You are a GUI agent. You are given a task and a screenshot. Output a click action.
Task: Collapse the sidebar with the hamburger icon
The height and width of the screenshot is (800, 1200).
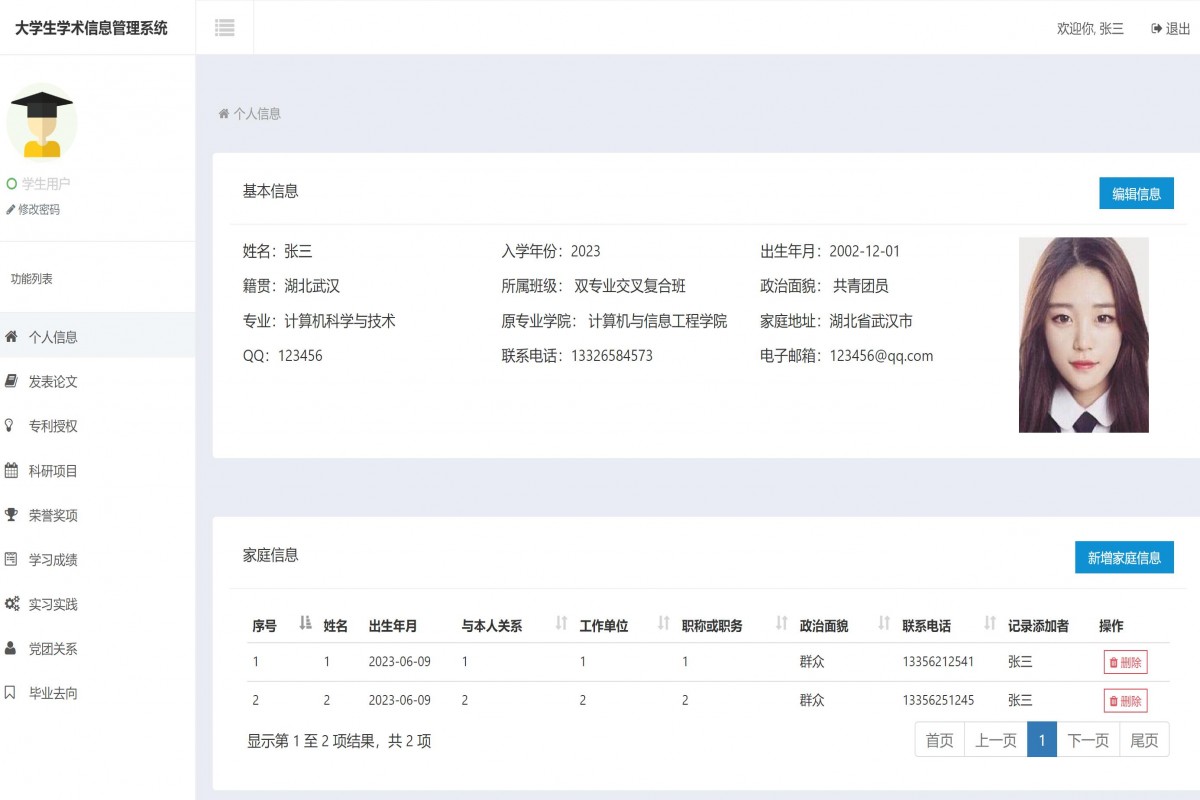(x=224, y=27)
